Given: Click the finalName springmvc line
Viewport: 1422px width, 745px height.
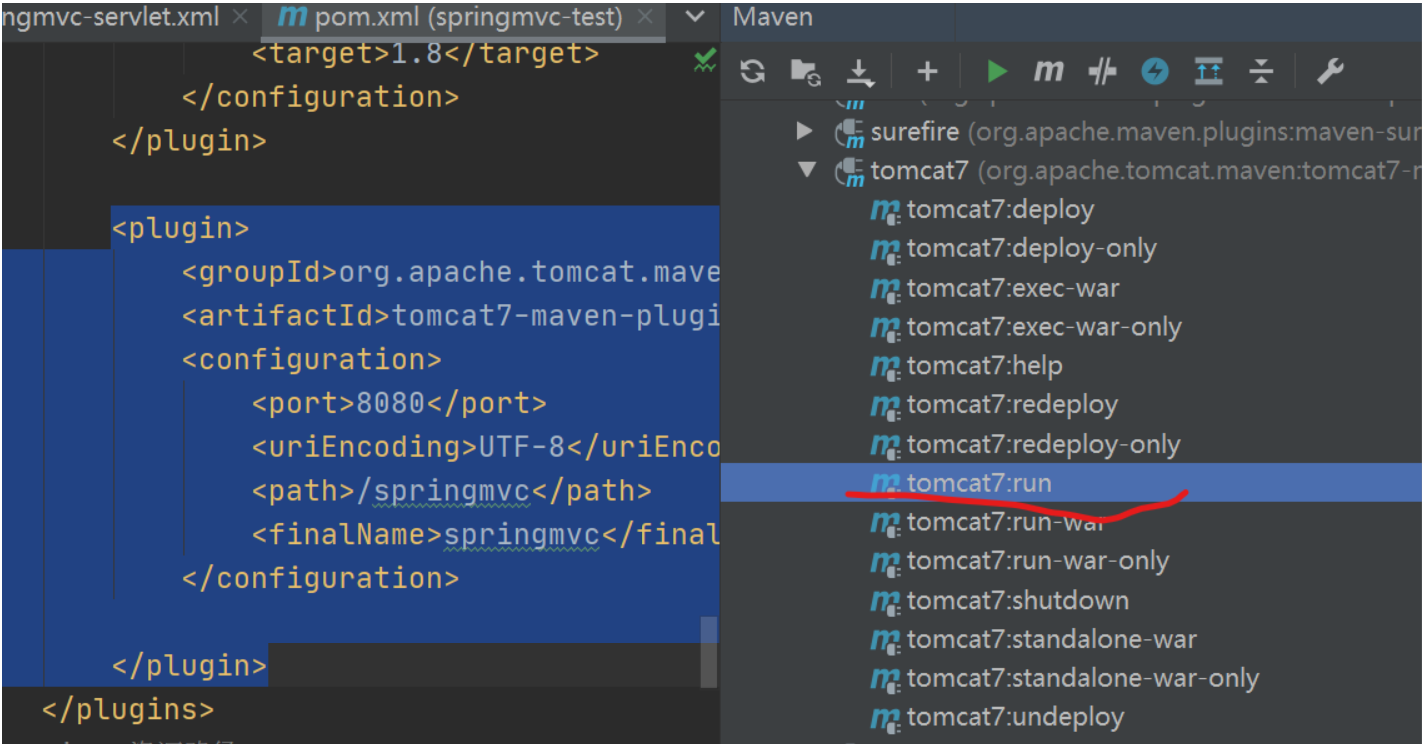Looking at the screenshot, I should pos(485,535).
